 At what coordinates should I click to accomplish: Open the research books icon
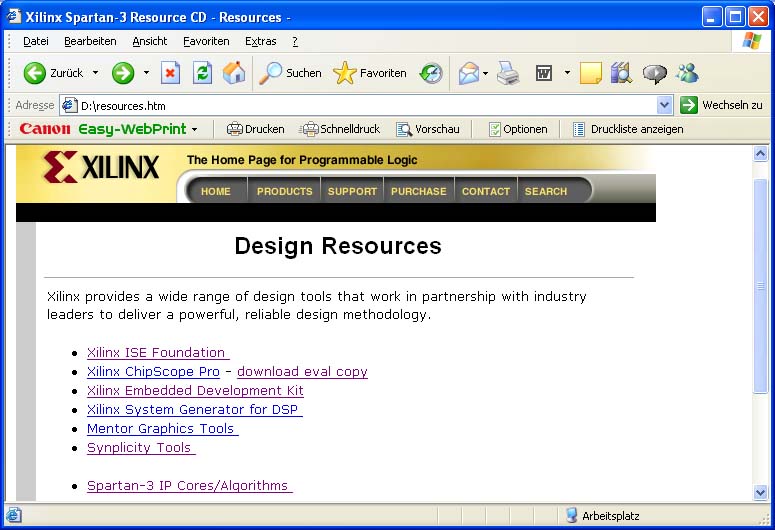coord(621,73)
